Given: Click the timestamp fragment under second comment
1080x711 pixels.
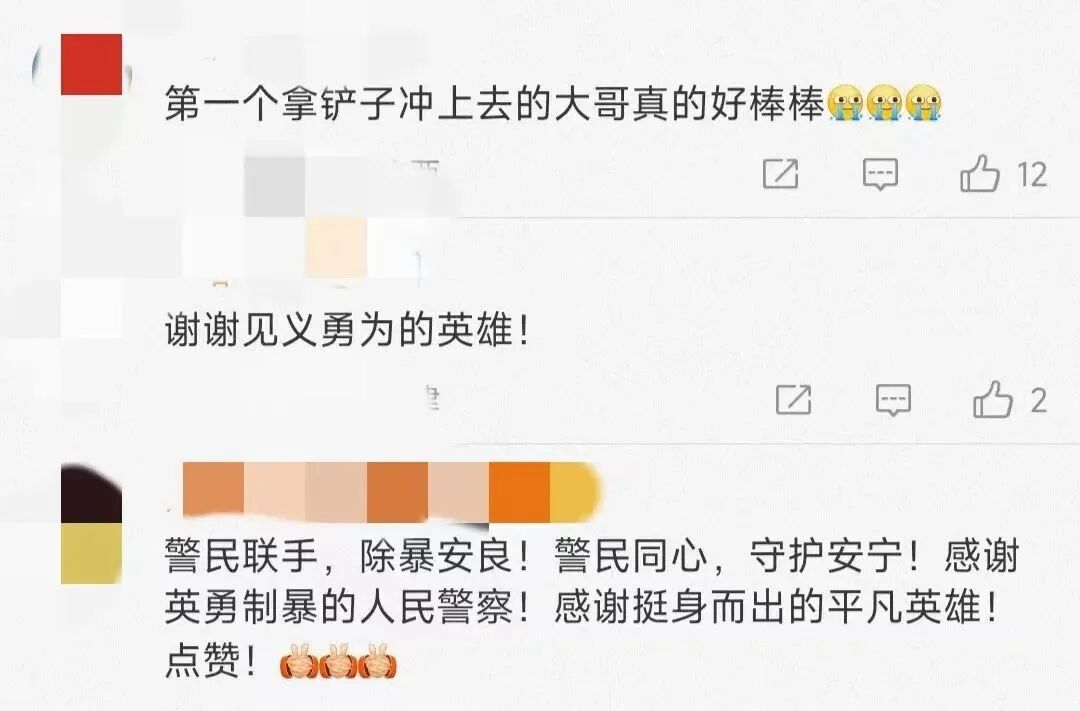Looking at the screenshot, I should click(432, 400).
